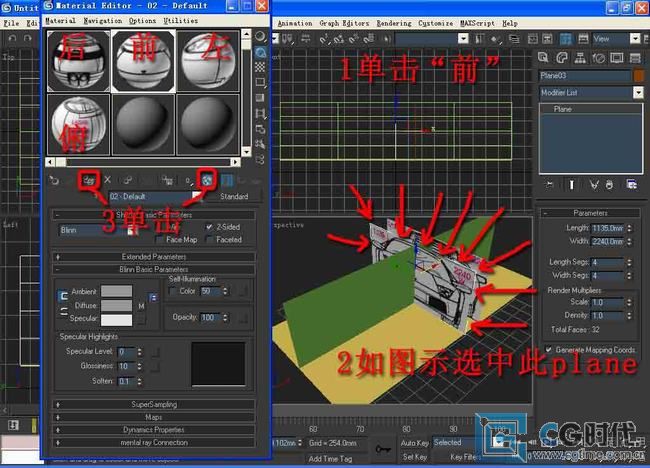The height and width of the screenshot is (468, 650).
Task: Click the Specular color swatch
Action: (x=116, y=320)
